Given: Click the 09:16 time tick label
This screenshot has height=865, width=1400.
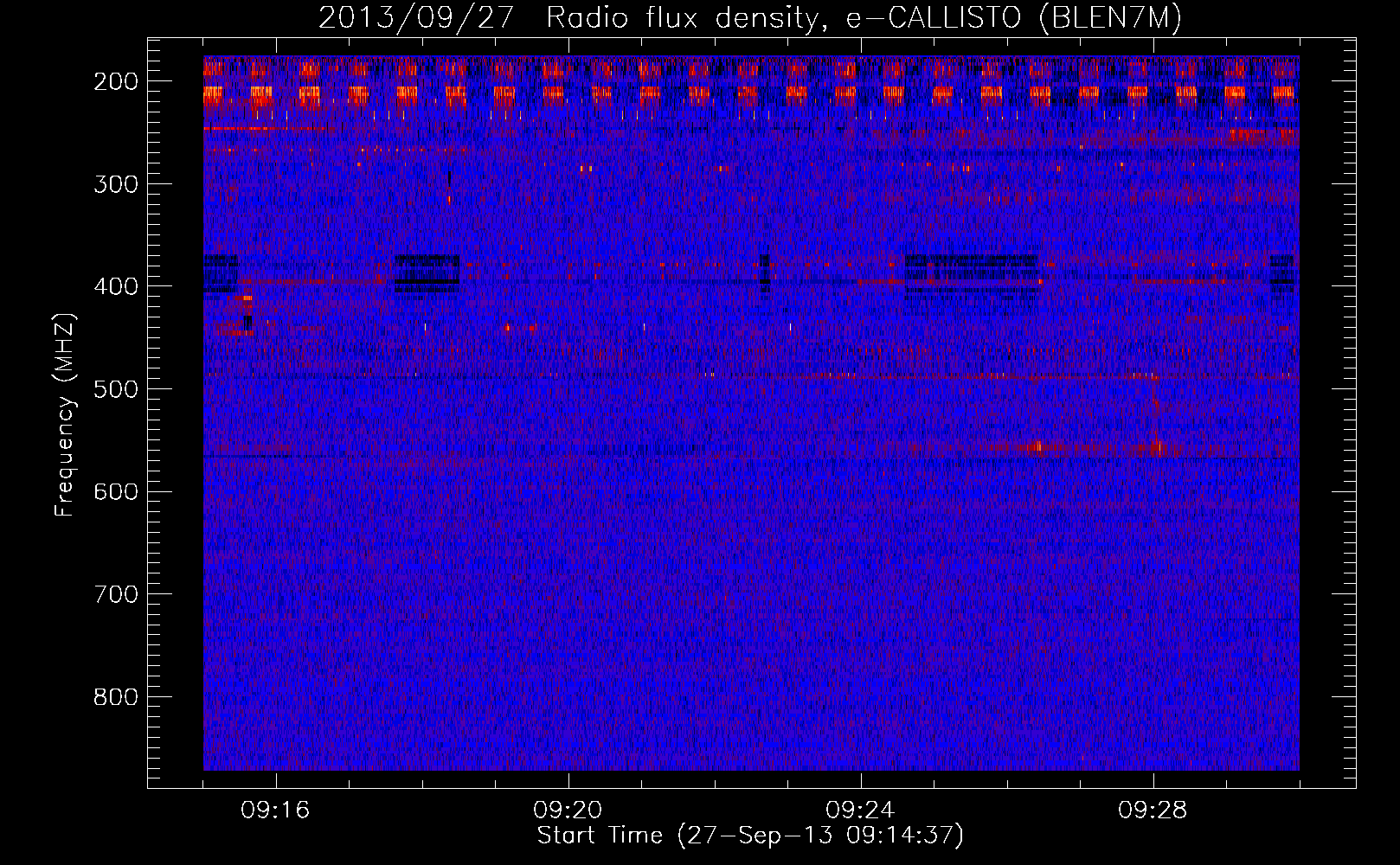Looking at the screenshot, I should 276,811.
